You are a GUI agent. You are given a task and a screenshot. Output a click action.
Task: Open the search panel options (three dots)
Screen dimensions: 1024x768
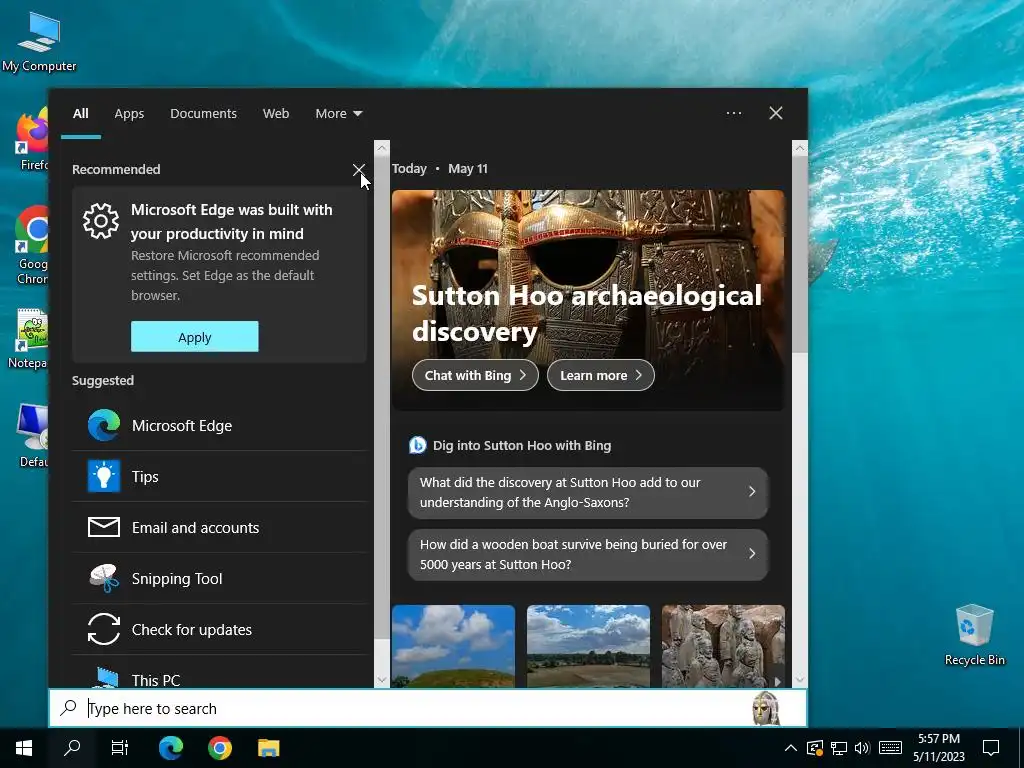(x=734, y=113)
